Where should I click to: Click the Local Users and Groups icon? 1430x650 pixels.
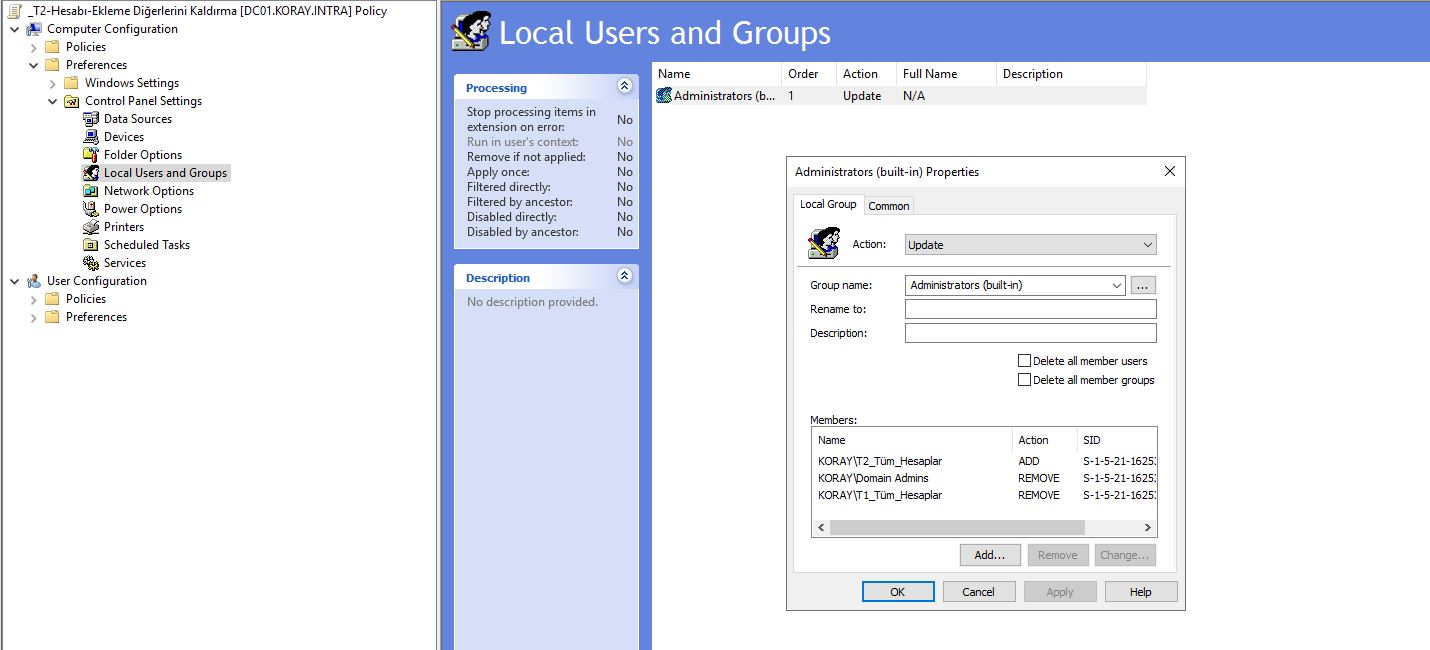point(157,172)
